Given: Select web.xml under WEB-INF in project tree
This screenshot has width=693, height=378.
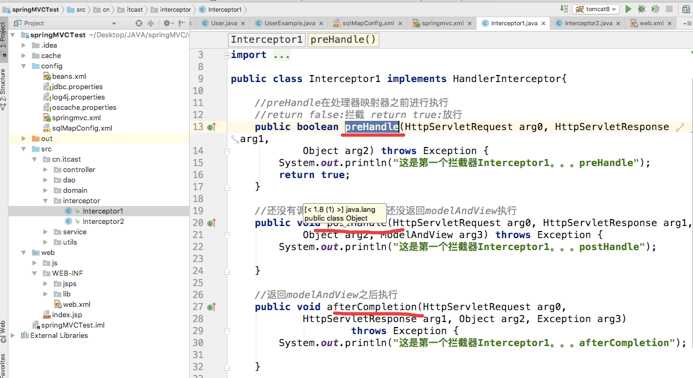Looking at the screenshot, I should [72, 304].
